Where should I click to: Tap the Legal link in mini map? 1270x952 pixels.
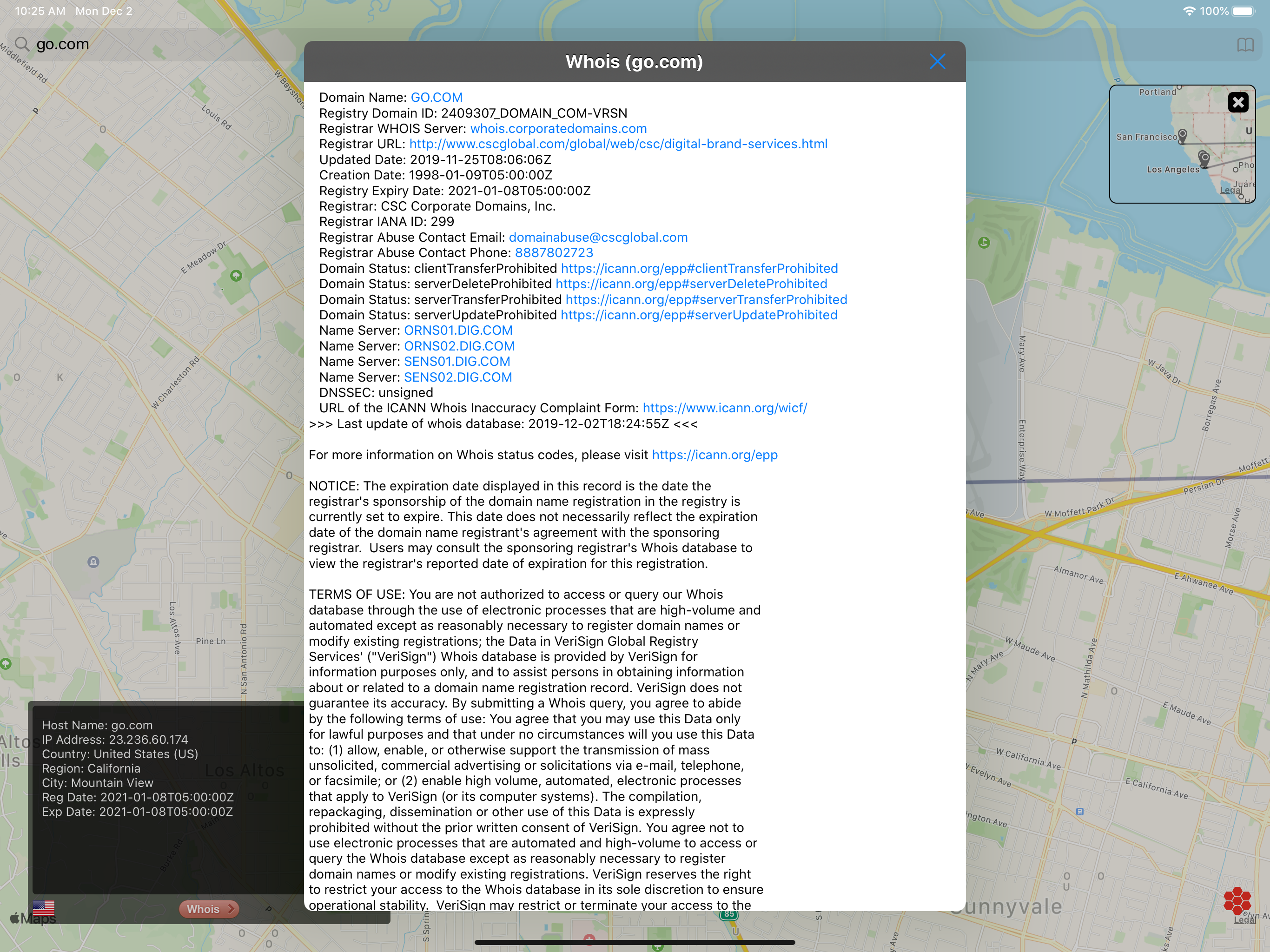coord(1230,190)
